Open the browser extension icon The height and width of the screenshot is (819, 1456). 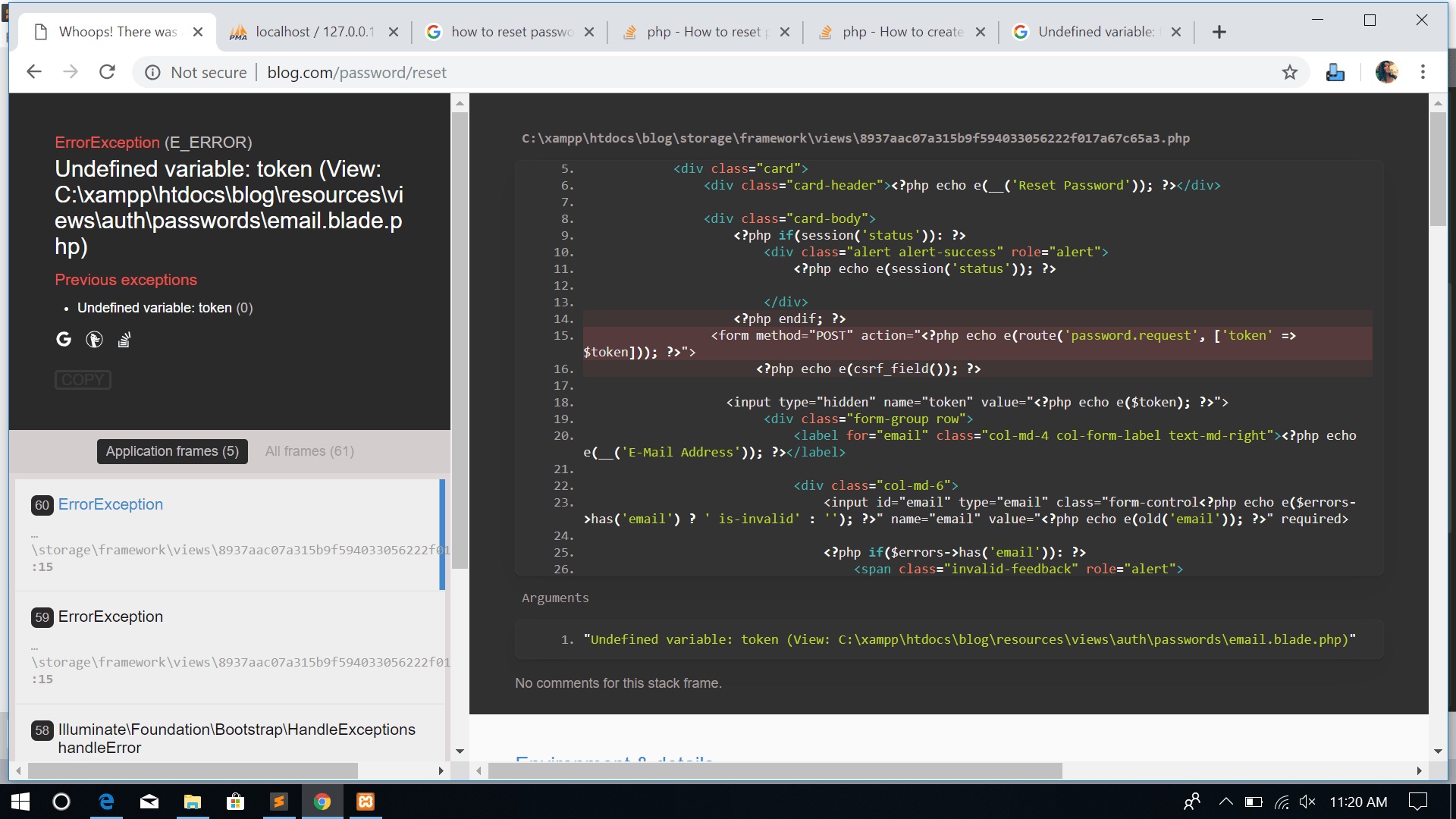click(1335, 72)
